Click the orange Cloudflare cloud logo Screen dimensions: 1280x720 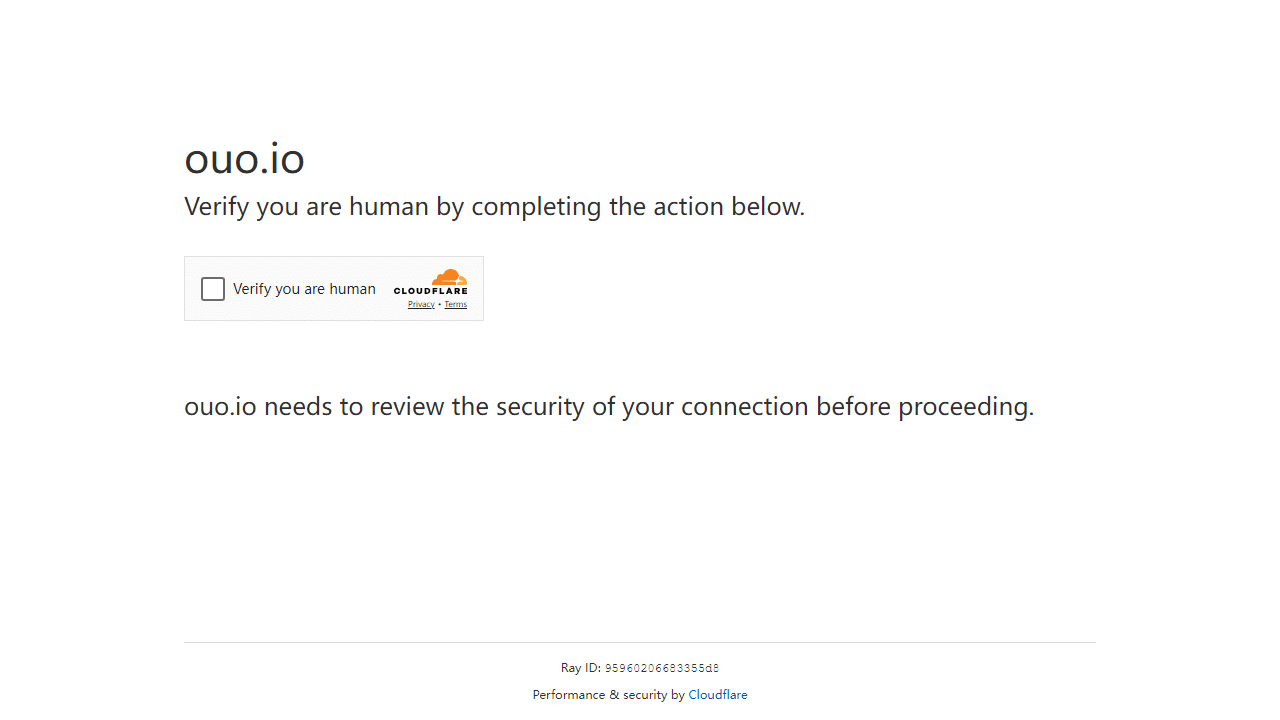click(449, 277)
